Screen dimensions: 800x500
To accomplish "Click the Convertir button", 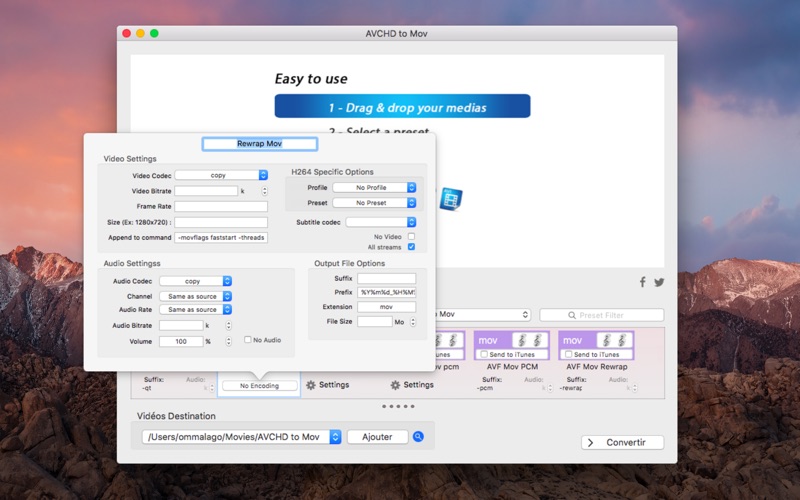I will 622,442.
